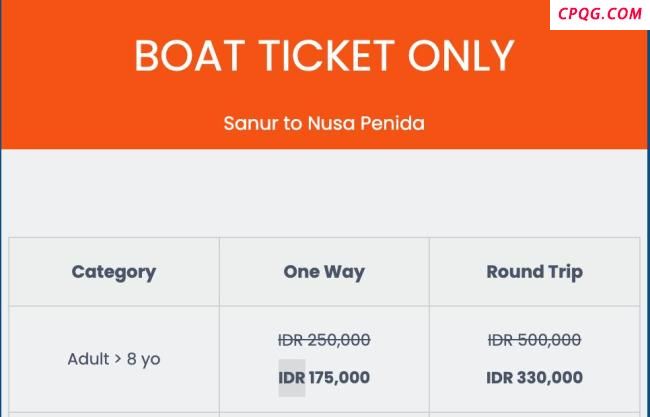Viewport: 650px width, 417px height.
Task: Click the word BOAT in the heading
Action: pos(190,56)
